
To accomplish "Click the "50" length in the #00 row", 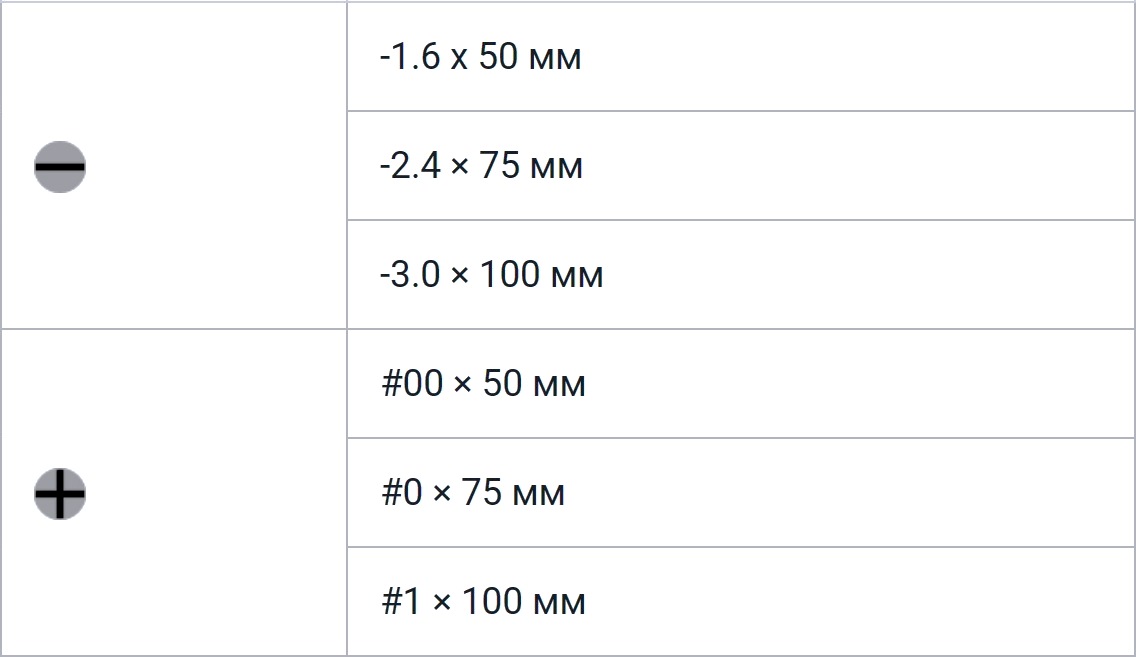I will [x=504, y=384].
